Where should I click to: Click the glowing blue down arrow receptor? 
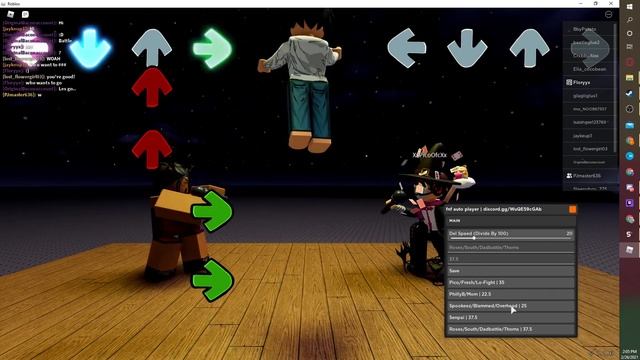[90, 48]
